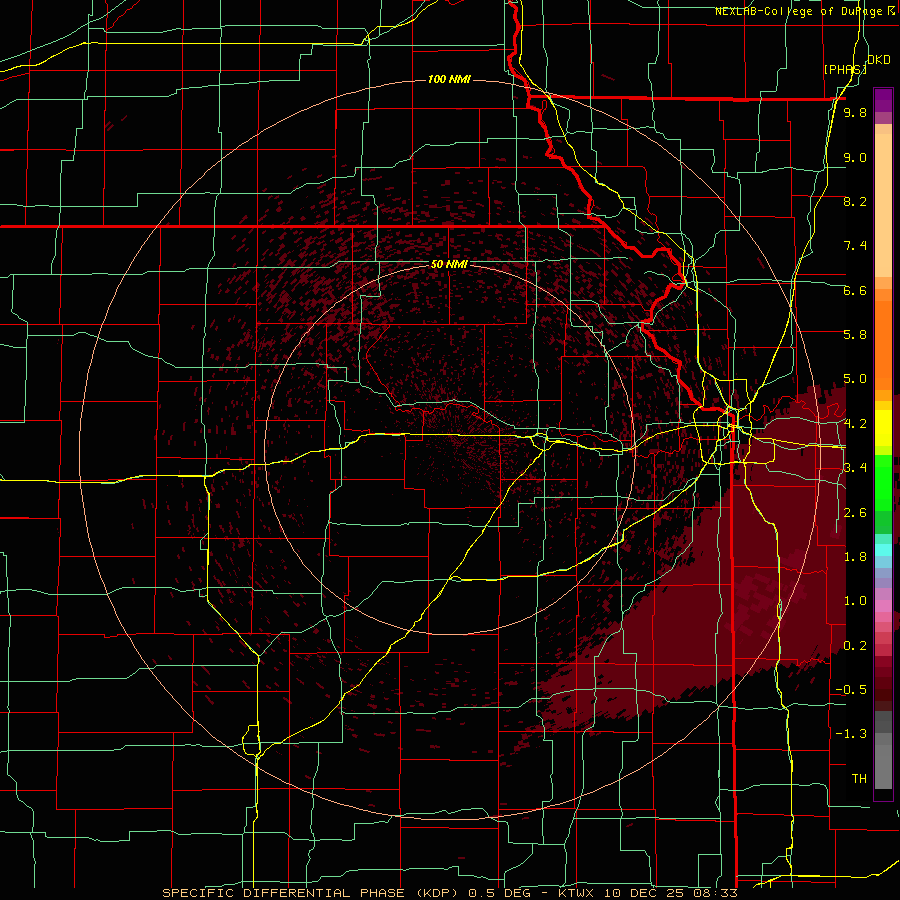Click the 3.4 scale value

click(855, 468)
